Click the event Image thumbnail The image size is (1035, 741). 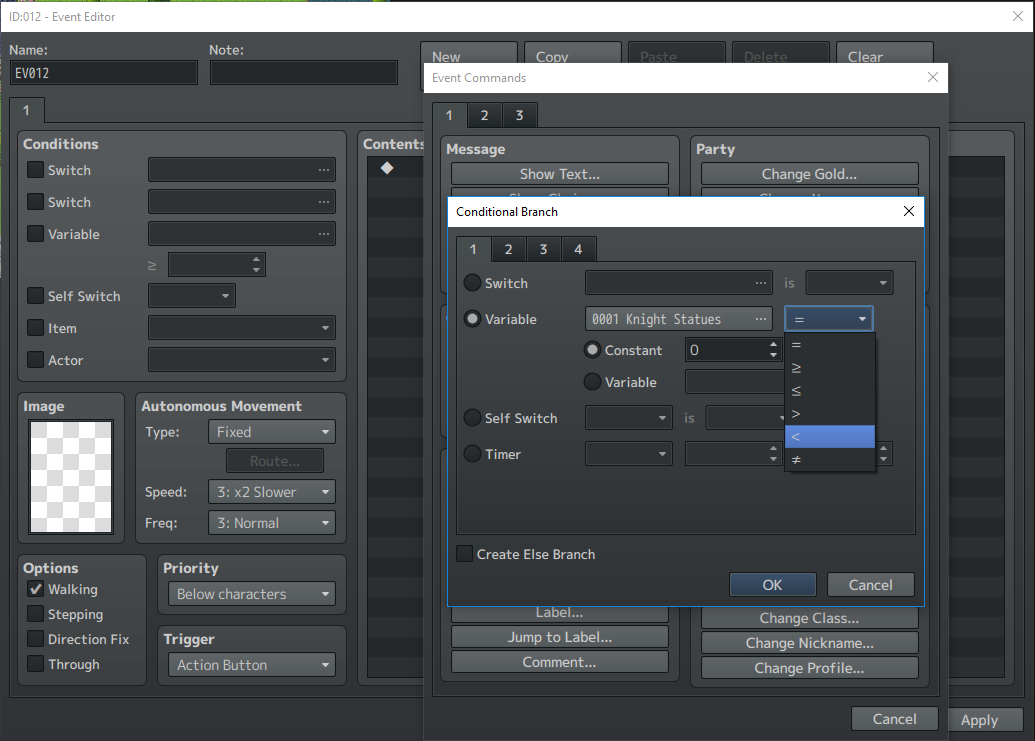click(x=71, y=476)
